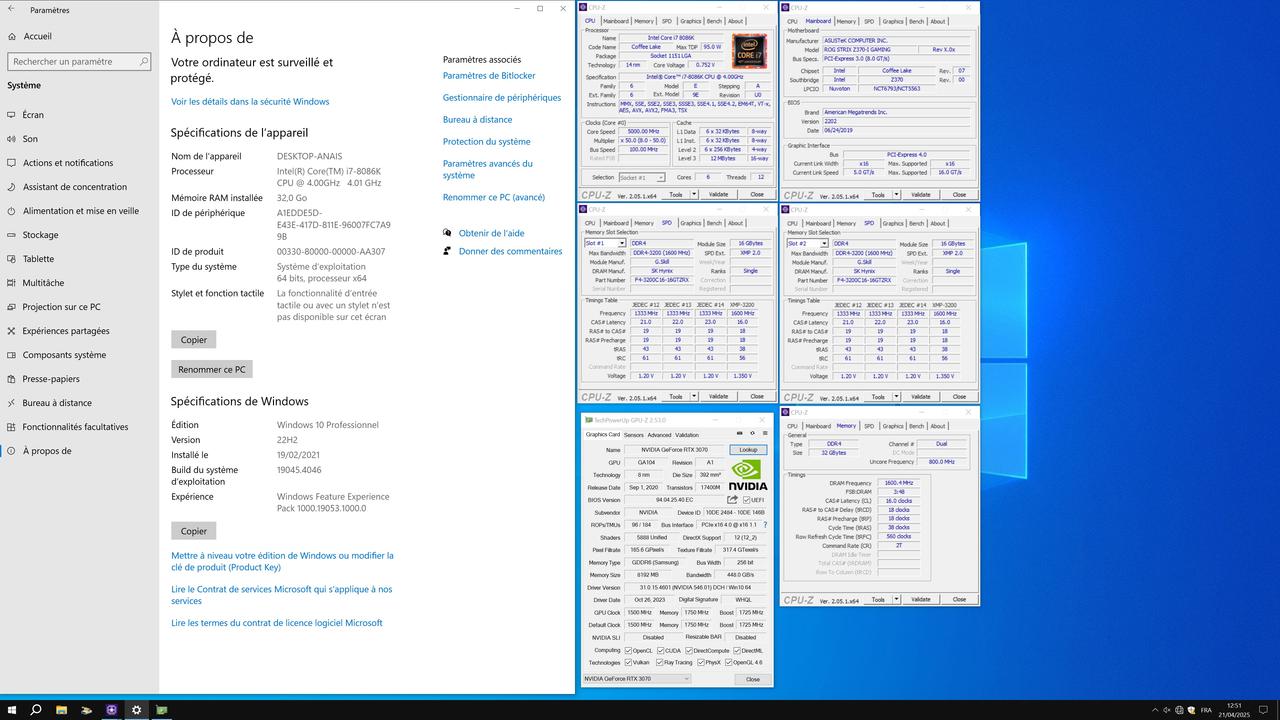Click Lookup button in GPU-Z
Screen dimensions: 1280x720
tap(748, 450)
